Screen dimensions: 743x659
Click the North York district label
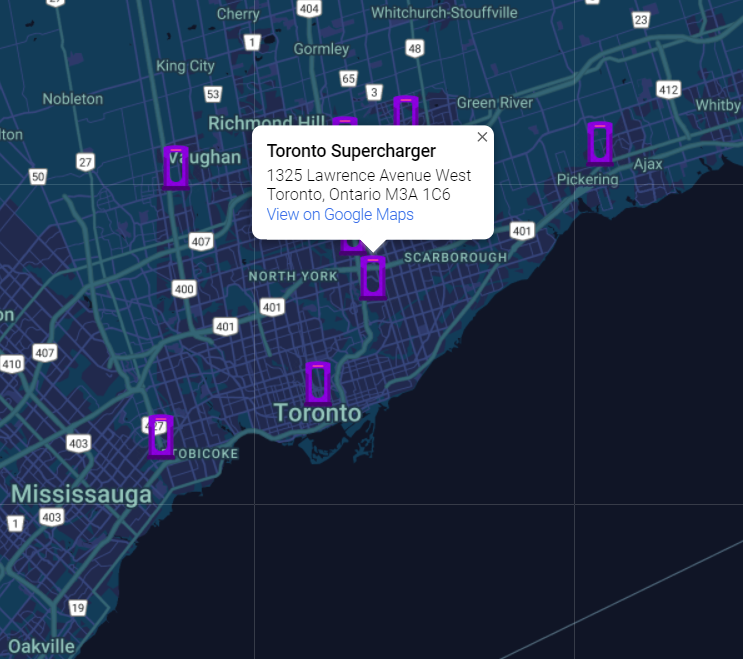293,276
